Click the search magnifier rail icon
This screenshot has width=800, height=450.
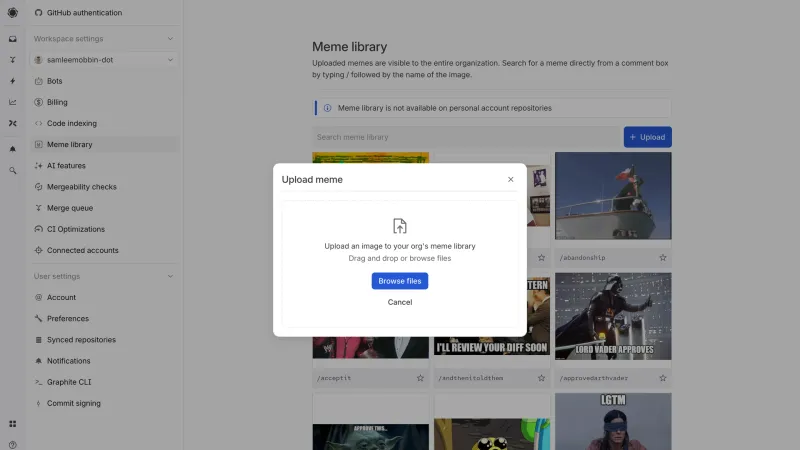coord(12,170)
